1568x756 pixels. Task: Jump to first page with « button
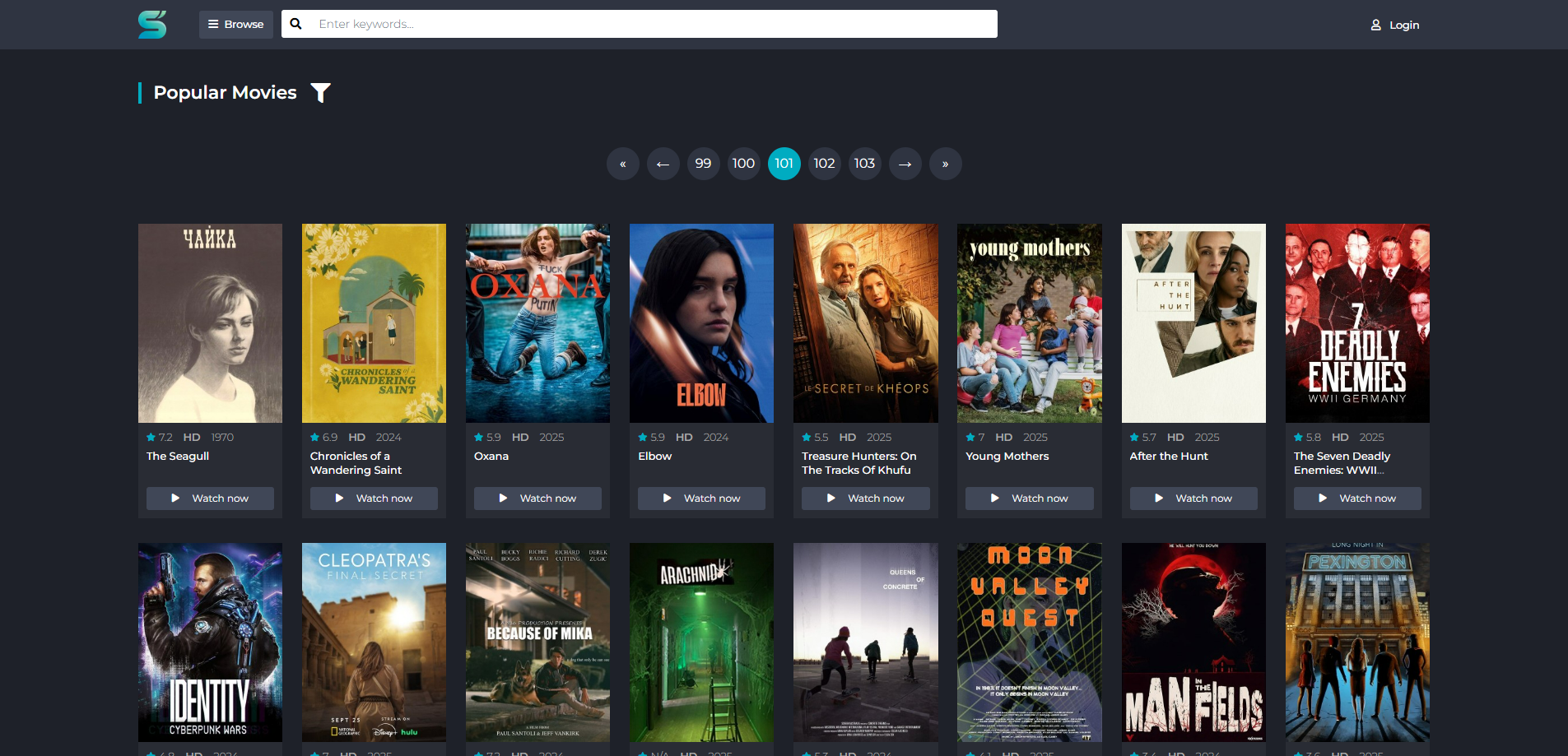(x=623, y=164)
